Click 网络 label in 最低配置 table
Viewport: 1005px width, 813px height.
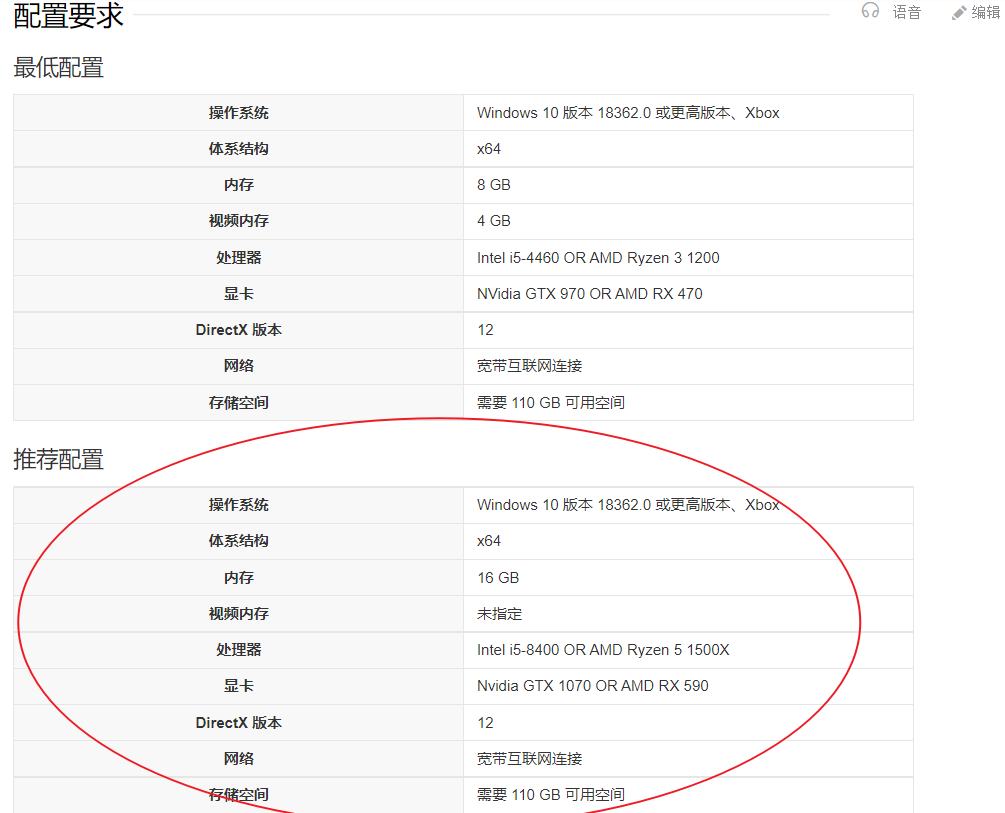tap(238, 365)
